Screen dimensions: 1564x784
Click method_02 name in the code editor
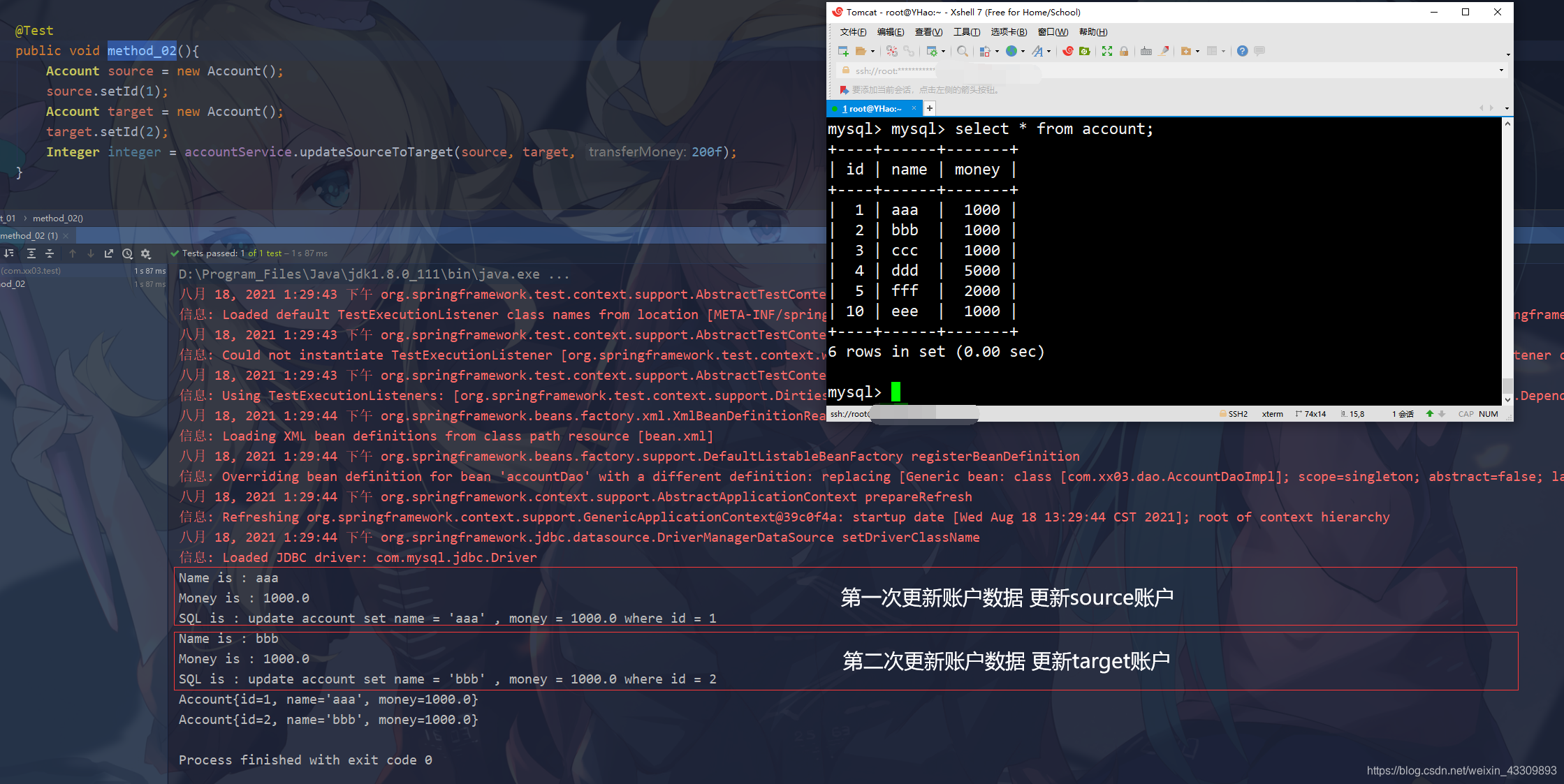pyautogui.click(x=142, y=50)
